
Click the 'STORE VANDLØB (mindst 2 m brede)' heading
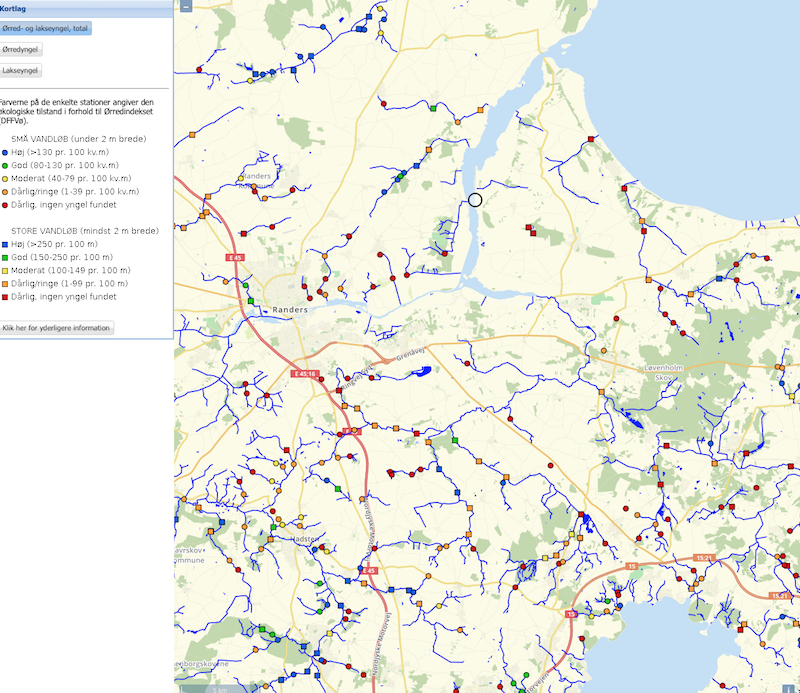85,231
